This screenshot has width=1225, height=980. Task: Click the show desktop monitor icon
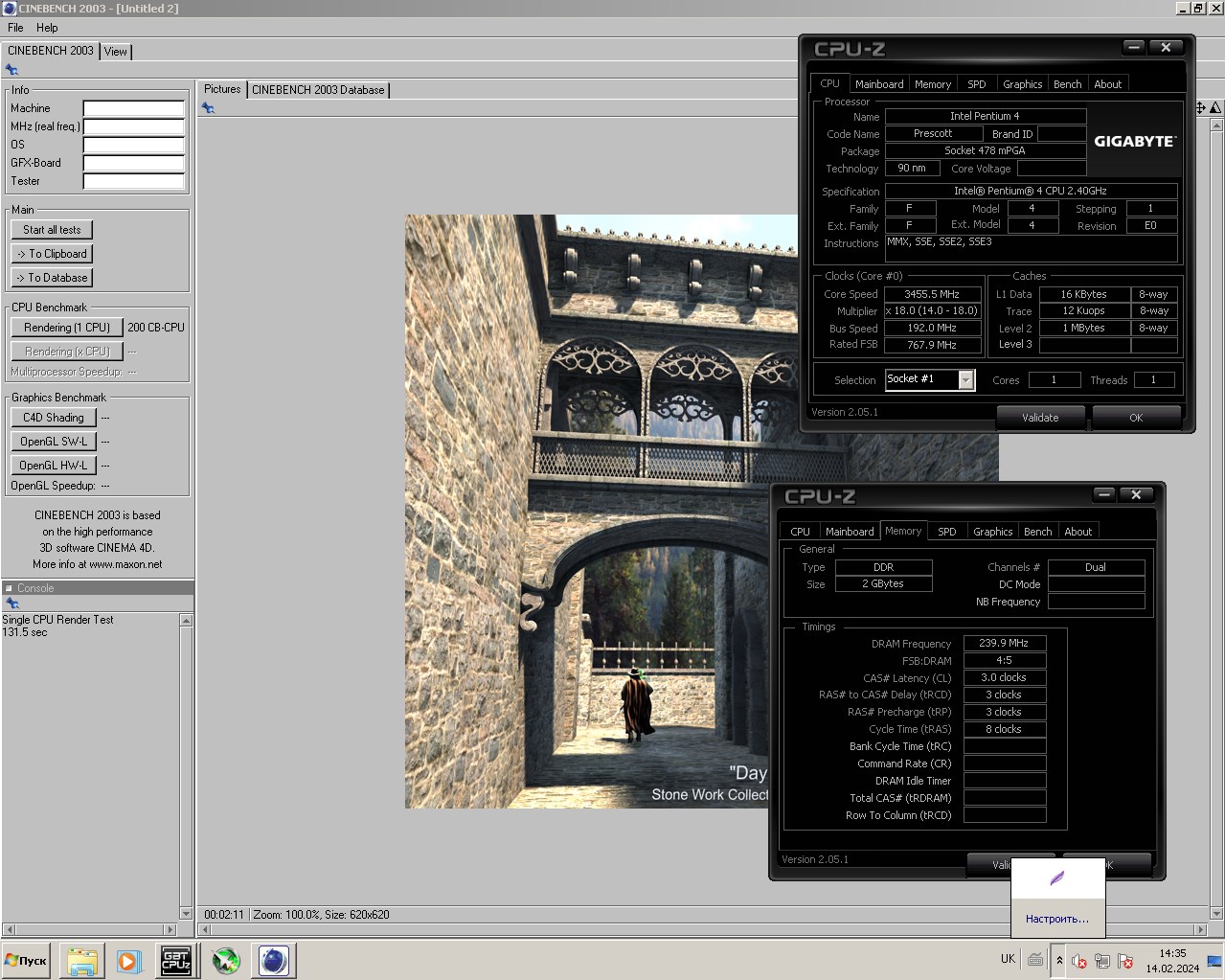1214,961
